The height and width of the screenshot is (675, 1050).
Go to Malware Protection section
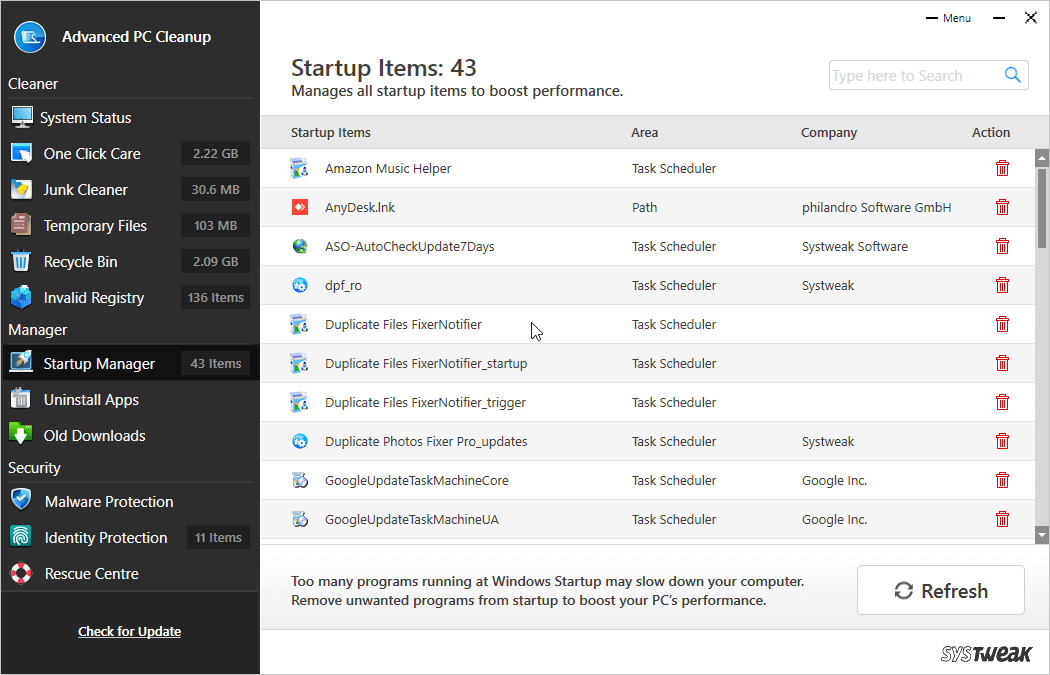(x=109, y=501)
